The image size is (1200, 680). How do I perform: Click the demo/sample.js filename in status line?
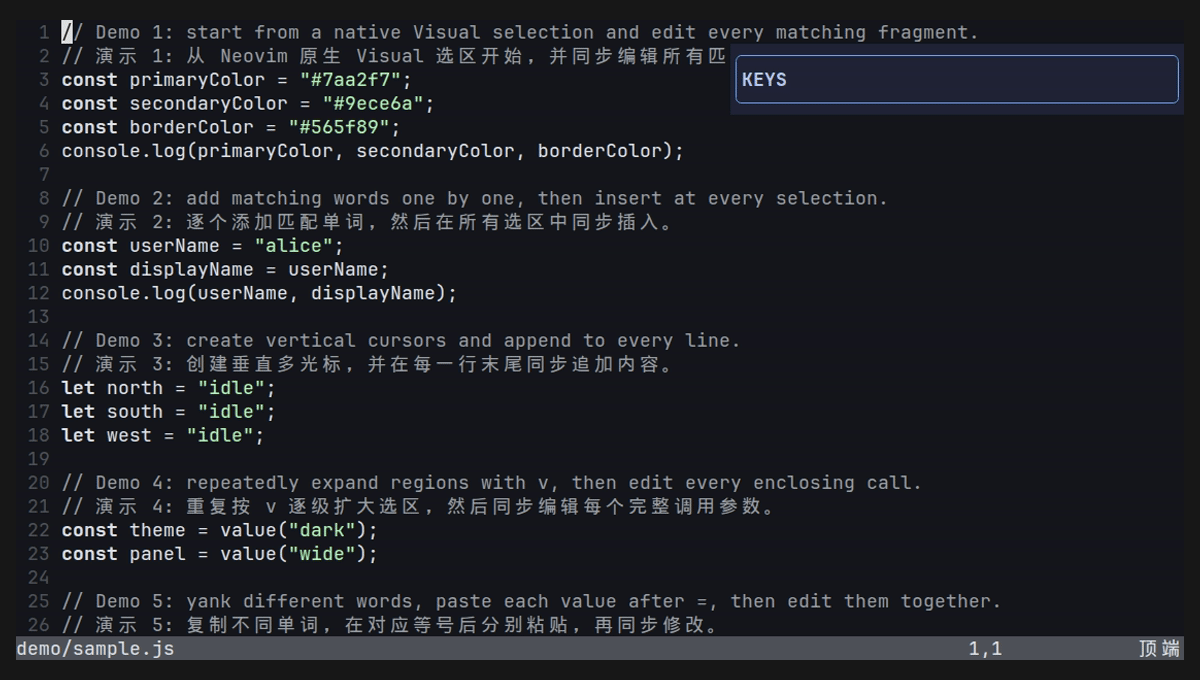point(95,648)
